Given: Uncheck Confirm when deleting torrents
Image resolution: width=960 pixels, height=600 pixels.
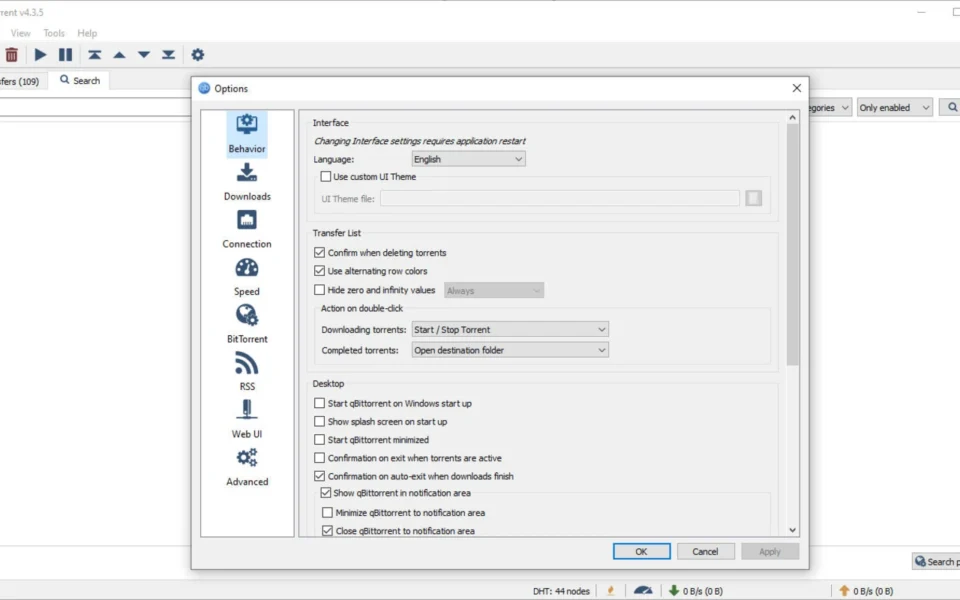Looking at the screenshot, I should [x=319, y=252].
